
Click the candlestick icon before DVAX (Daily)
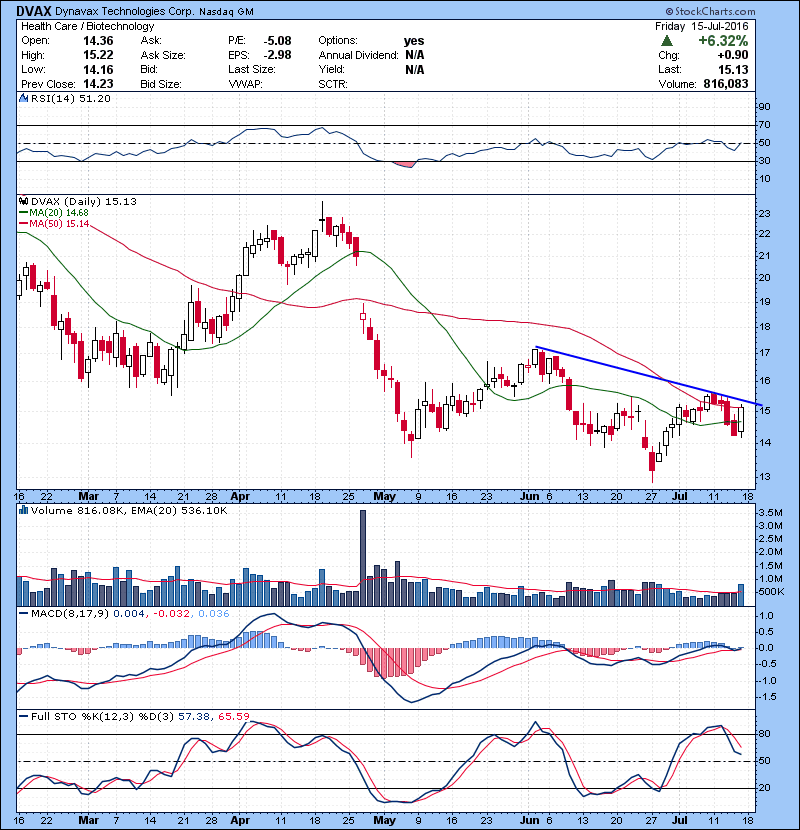pyautogui.click(x=23, y=201)
